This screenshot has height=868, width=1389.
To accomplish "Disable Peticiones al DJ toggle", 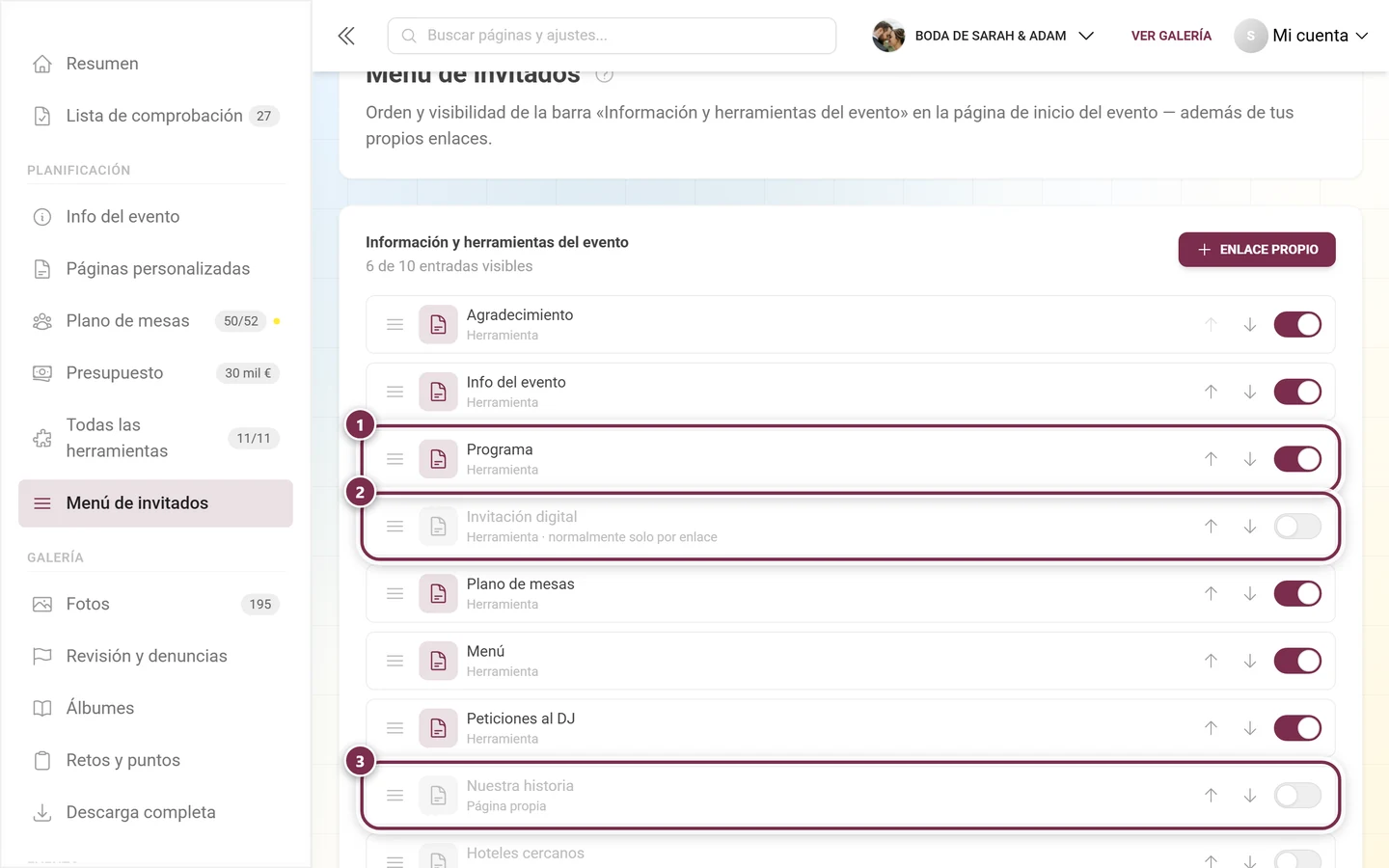I will pos(1297,728).
